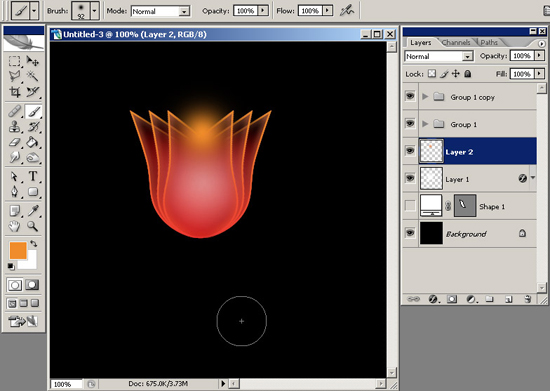Switch to the Layers tab
The height and width of the screenshot is (391, 550).
point(421,43)
